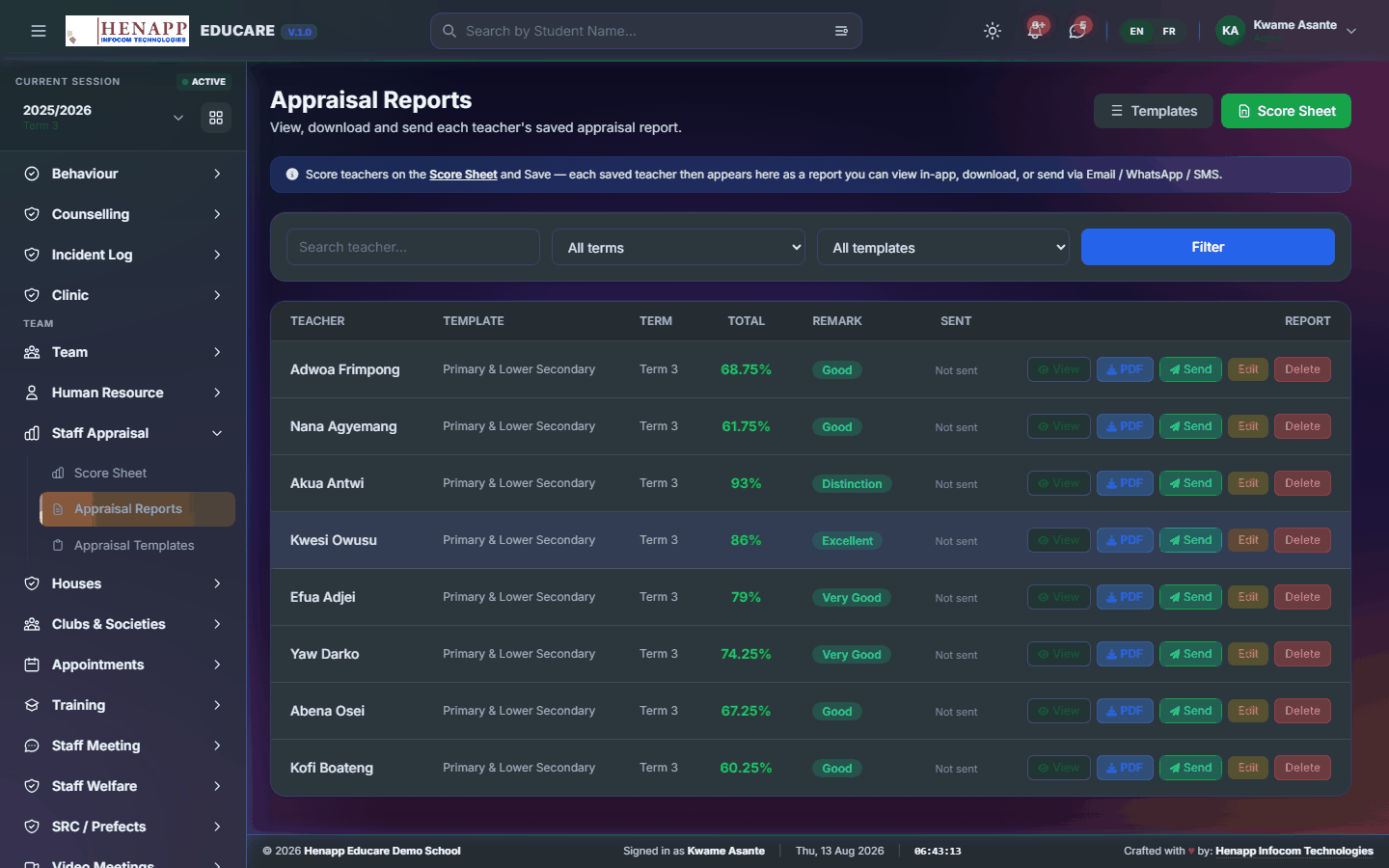Click the search filter options icon

point(841,31)
